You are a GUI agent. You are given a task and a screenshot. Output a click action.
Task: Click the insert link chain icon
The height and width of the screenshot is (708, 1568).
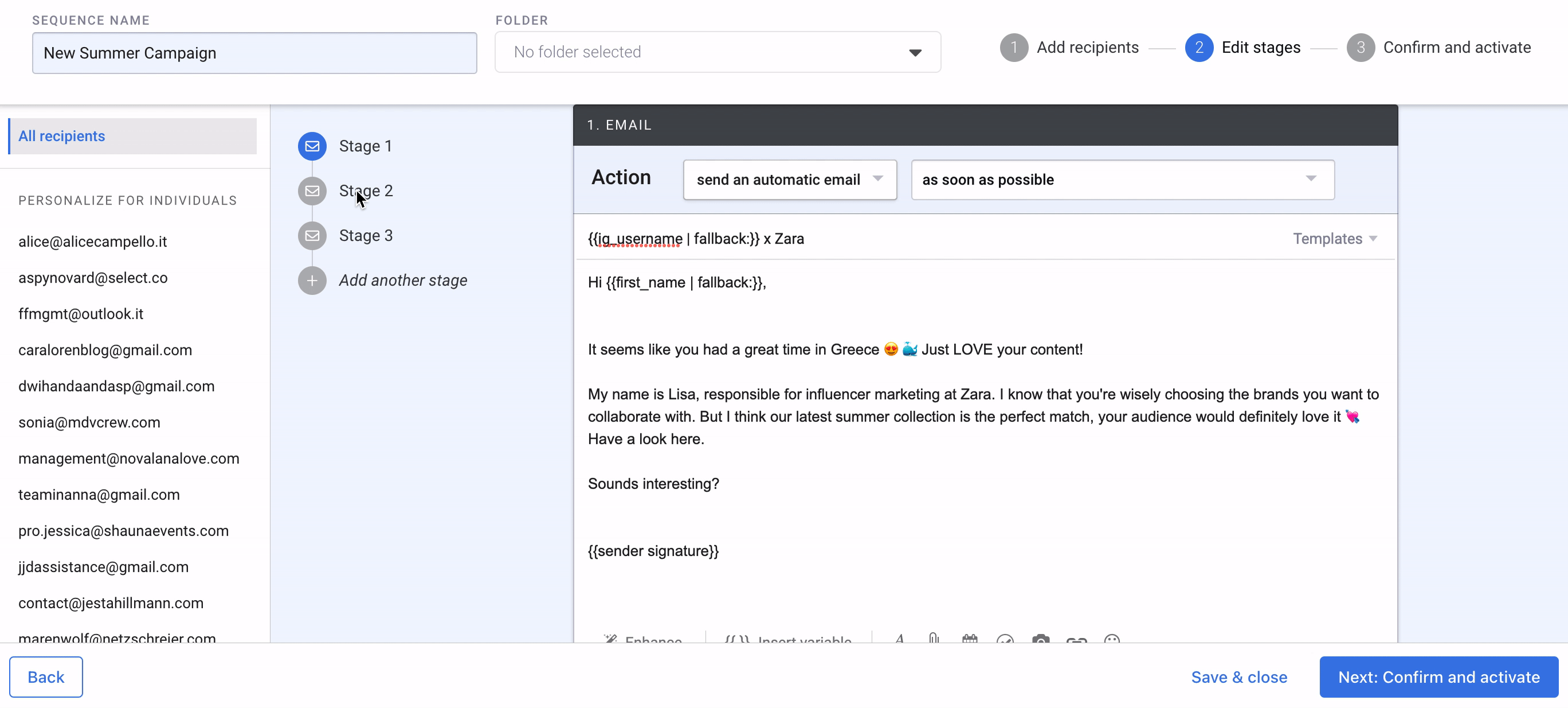point(1077,640)
